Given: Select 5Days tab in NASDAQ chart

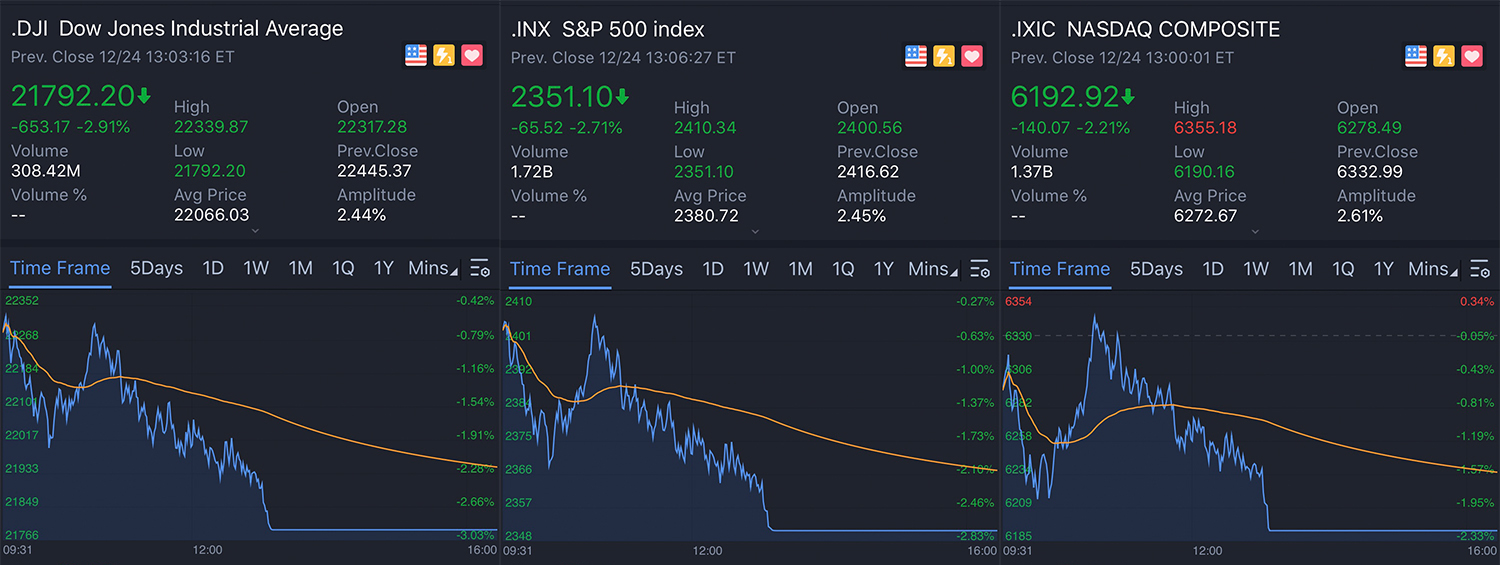Looking at the screenshot, I should pos(1156,268).
